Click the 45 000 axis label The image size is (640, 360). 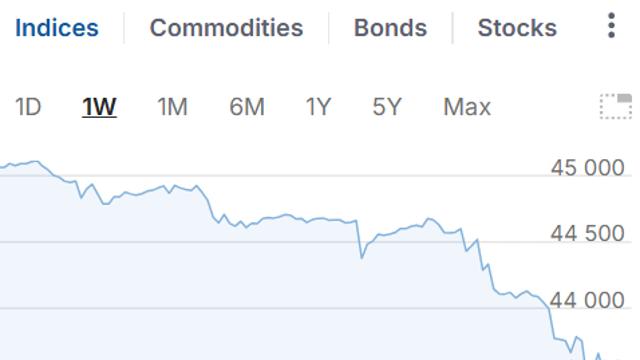click(x=587, y=168)
